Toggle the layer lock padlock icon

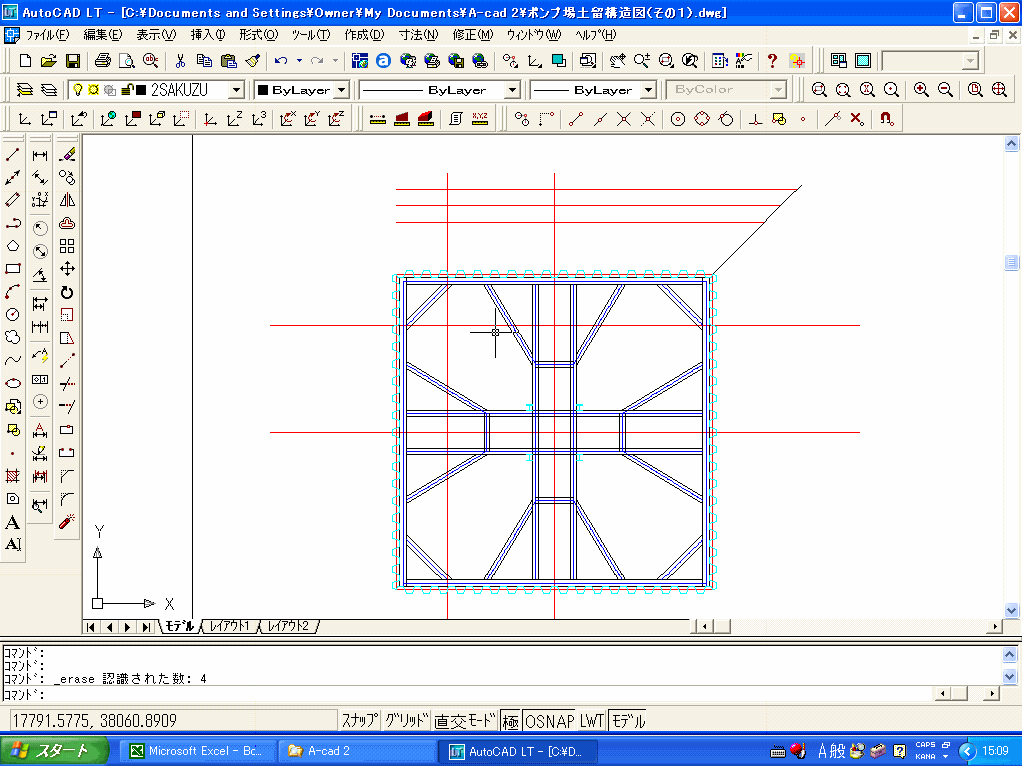128,89
